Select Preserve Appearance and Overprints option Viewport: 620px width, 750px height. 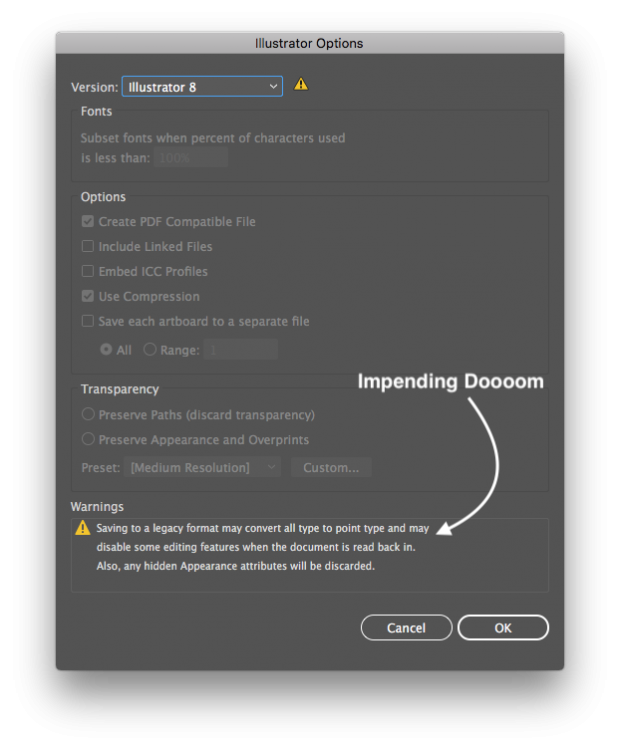pos(88,439)
